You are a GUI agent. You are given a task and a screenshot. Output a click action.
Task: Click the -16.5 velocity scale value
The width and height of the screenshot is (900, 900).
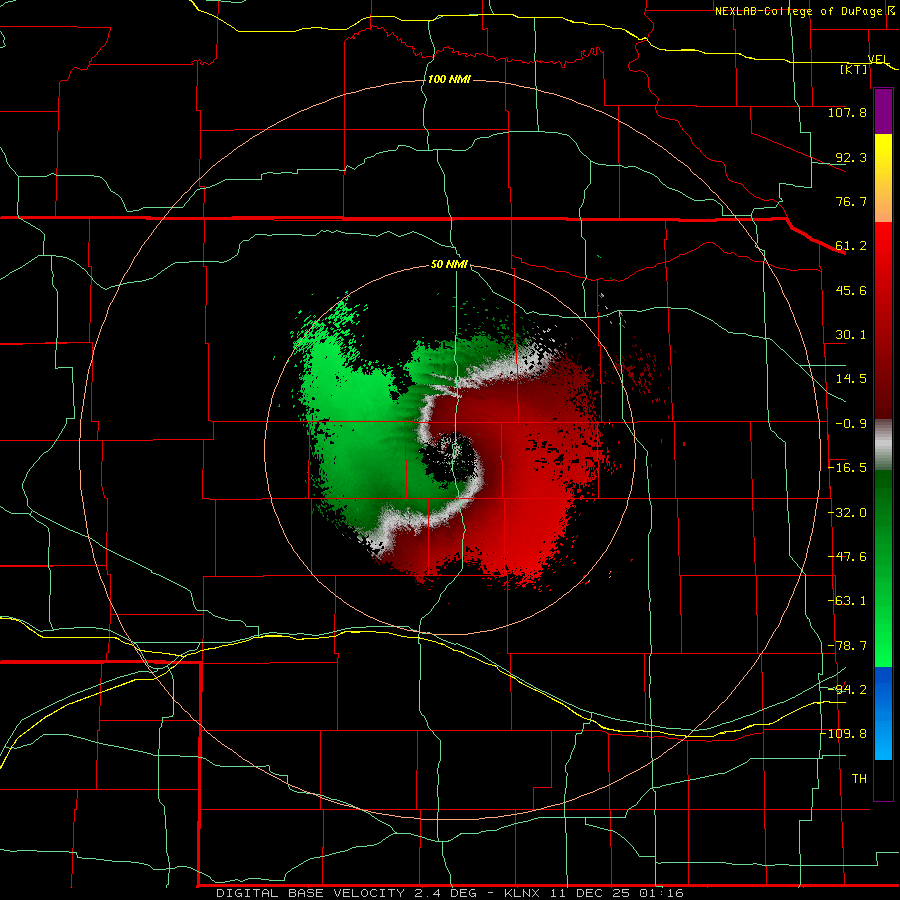[847, 468]
